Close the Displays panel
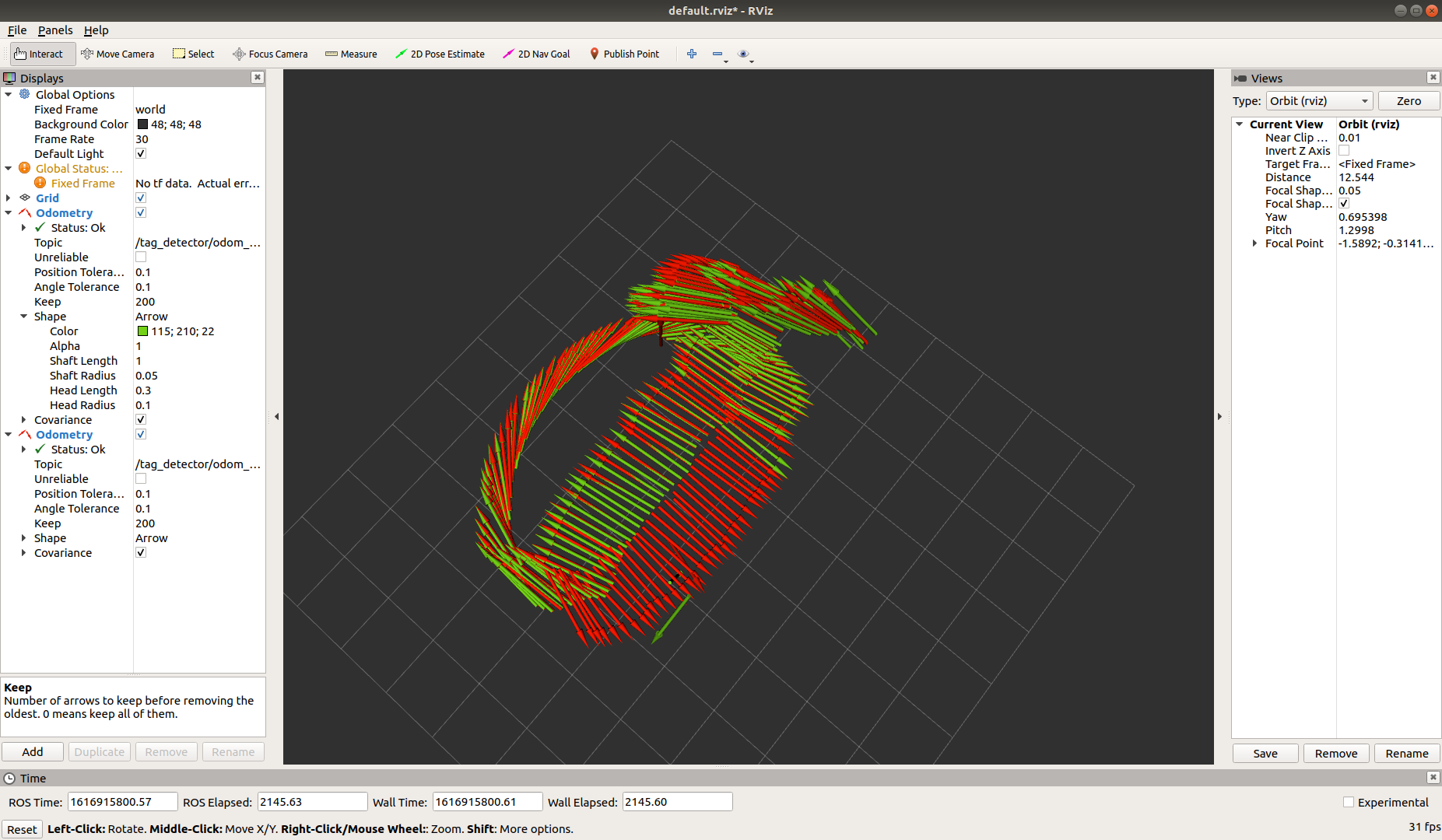 258,77
